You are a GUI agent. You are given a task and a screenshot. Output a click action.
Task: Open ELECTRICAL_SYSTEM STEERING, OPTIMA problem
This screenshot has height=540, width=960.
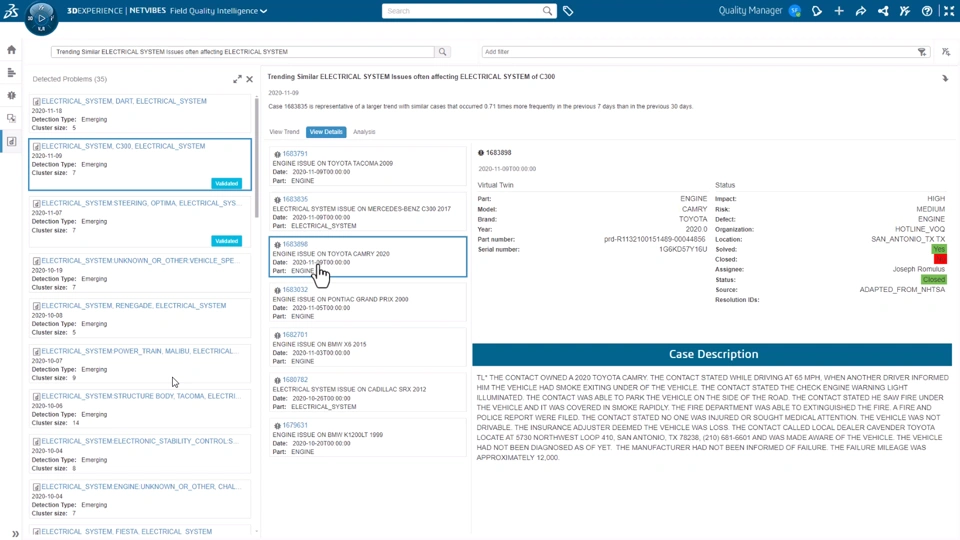pyautogui.click(x=139, y=203)
